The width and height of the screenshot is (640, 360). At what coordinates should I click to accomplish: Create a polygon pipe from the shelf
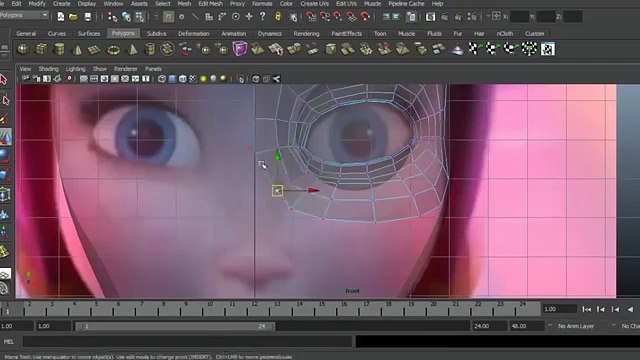[x=150, y=49]
